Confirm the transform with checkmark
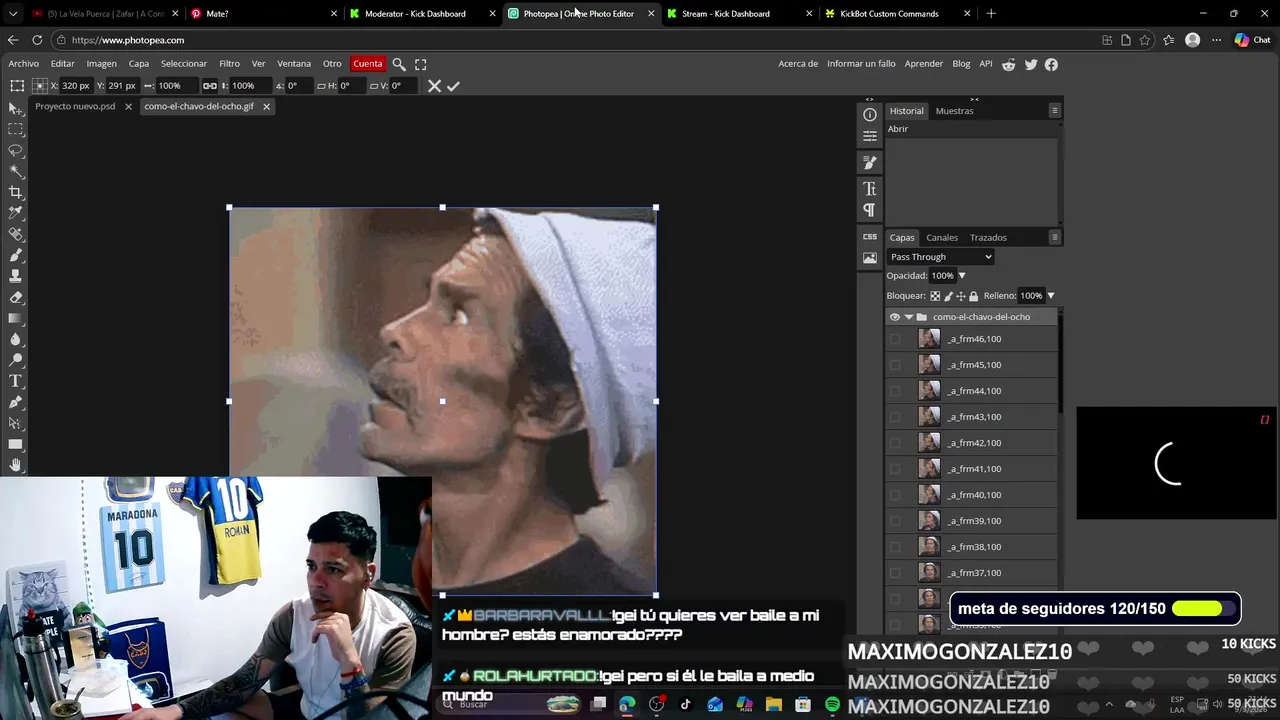 pos(453,86)
